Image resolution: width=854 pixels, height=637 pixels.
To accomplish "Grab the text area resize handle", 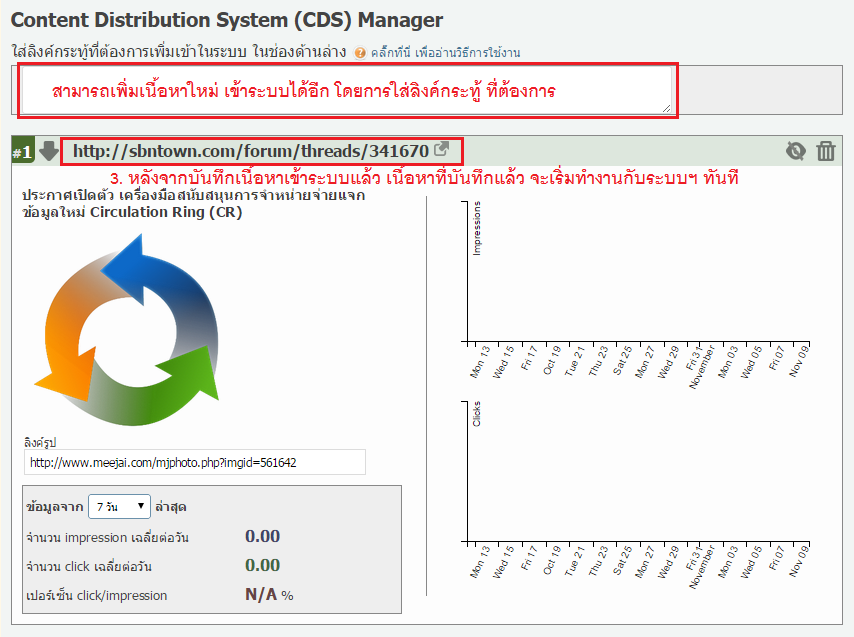I will [666, 107].
